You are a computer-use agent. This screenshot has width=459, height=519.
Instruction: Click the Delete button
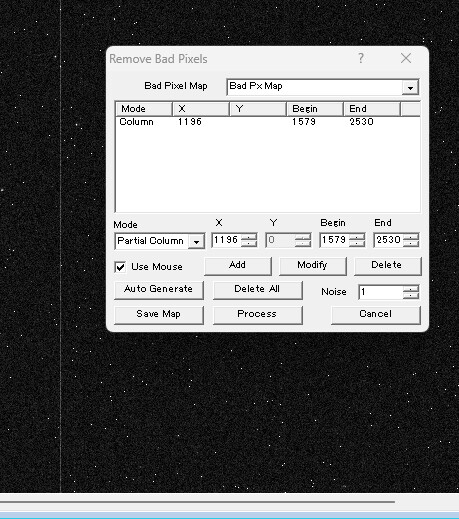click(387, 266)
